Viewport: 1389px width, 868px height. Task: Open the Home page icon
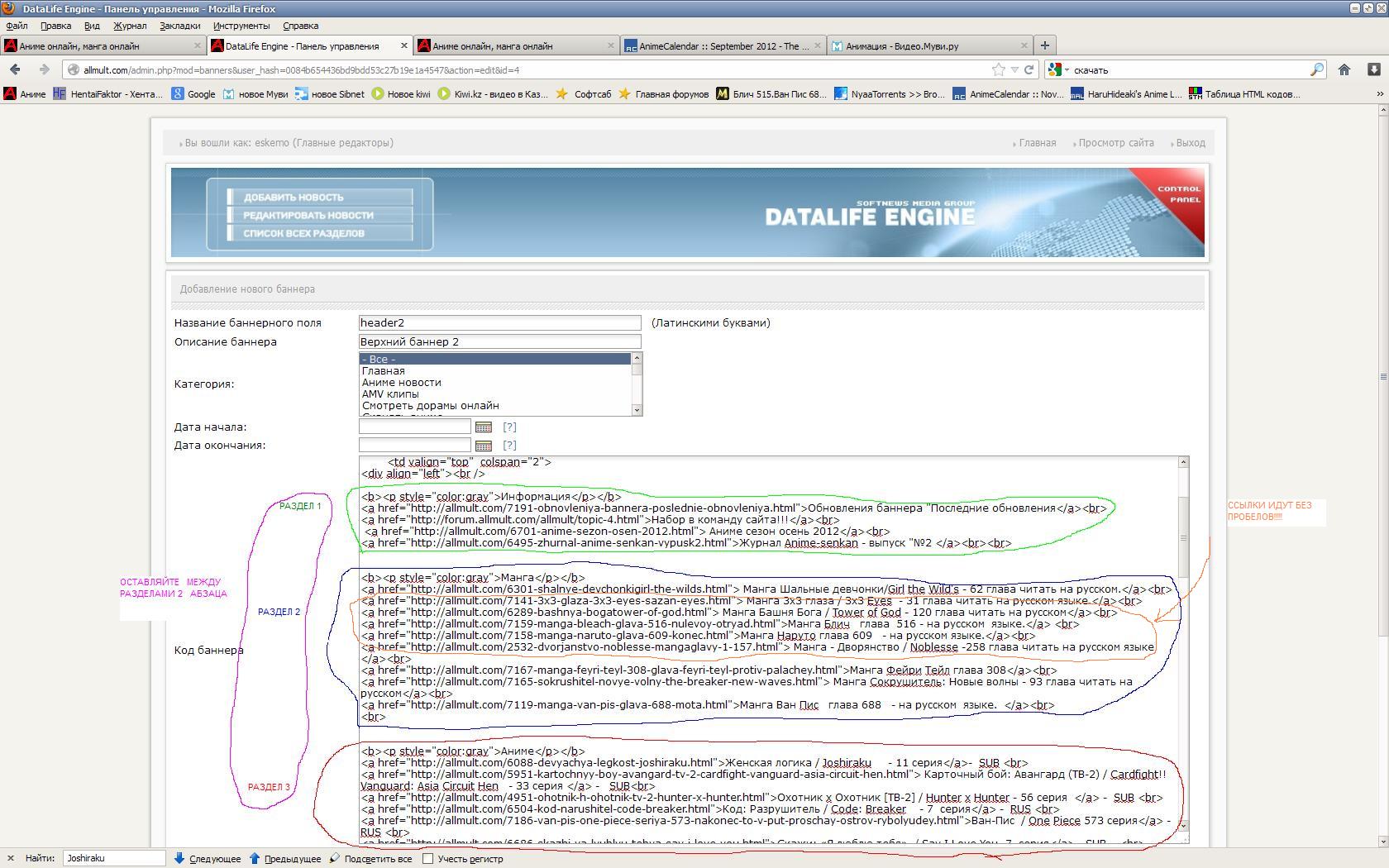click(x=1344, y=69)
